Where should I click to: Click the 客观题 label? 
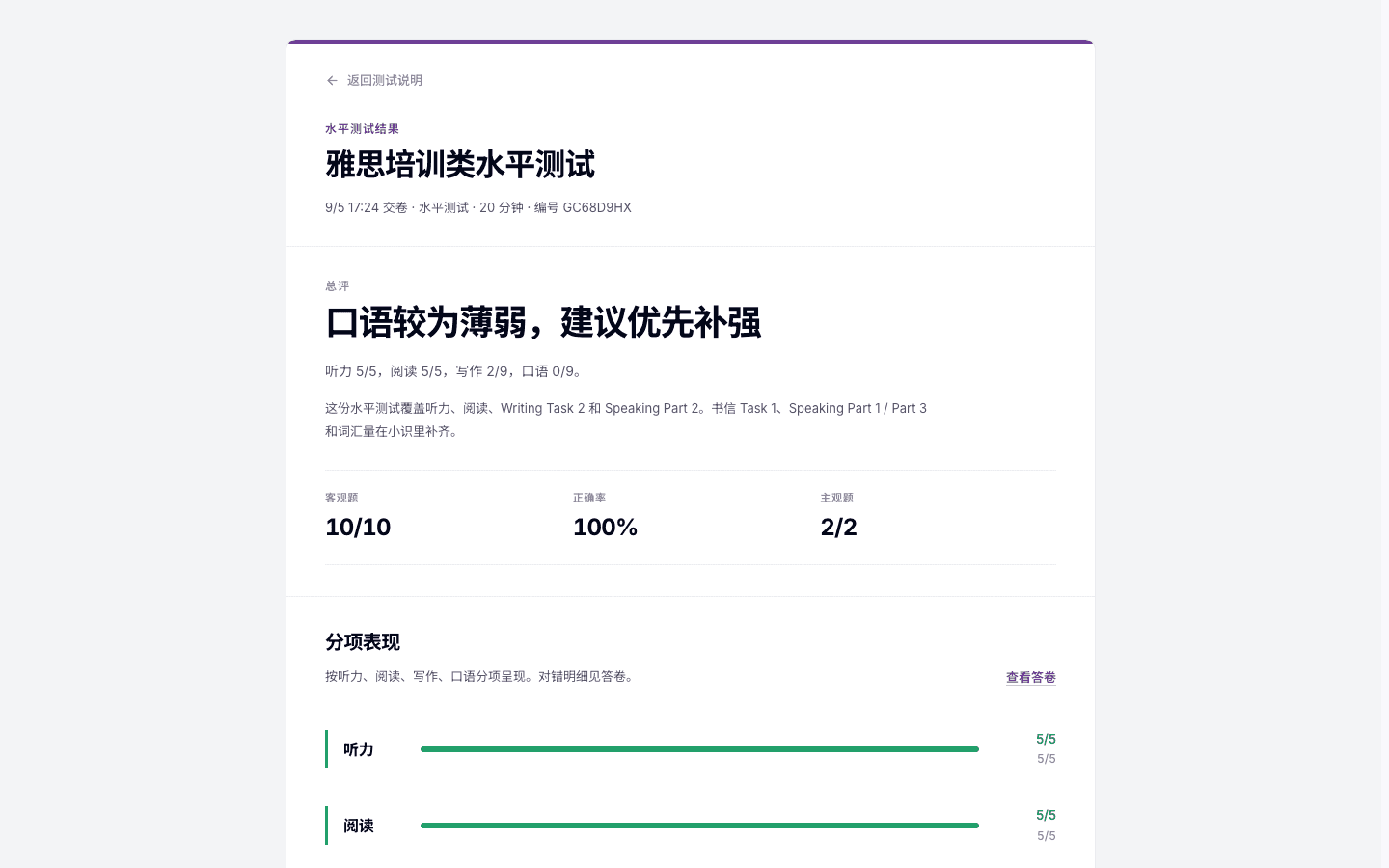341,498
